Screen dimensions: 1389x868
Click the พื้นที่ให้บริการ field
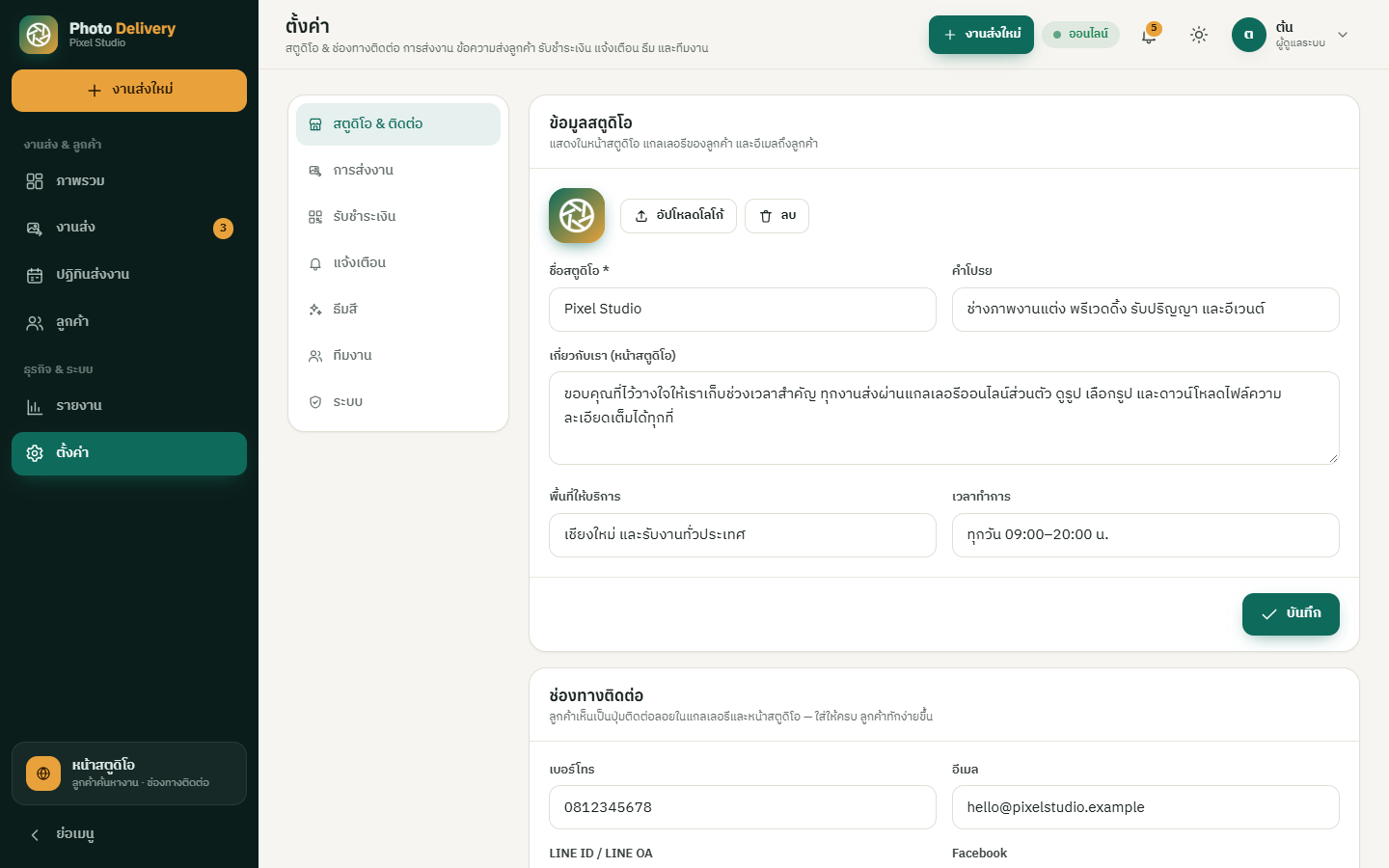[743, 535]
